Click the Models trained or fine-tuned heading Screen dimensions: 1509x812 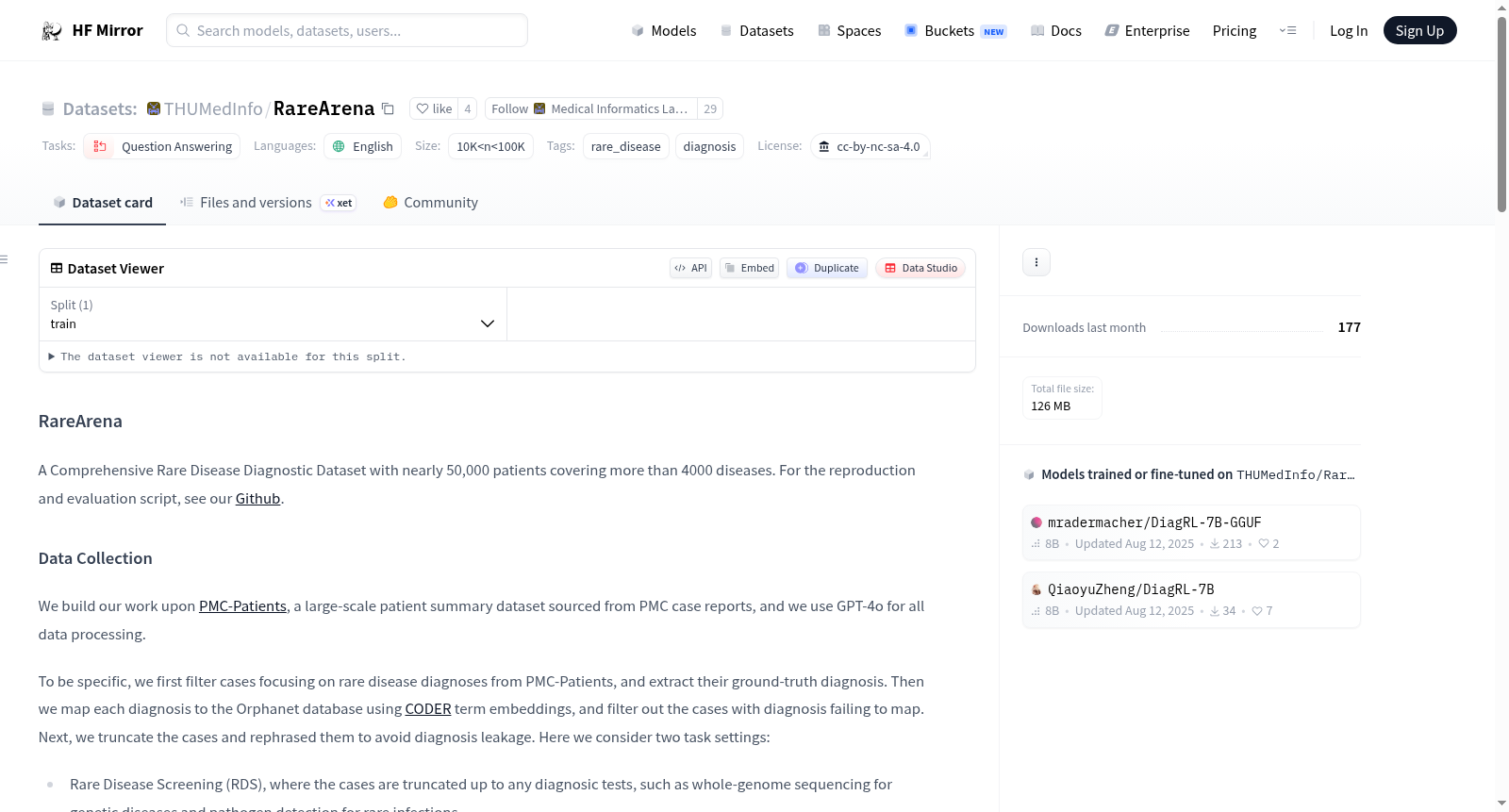tap(1198, 474)
